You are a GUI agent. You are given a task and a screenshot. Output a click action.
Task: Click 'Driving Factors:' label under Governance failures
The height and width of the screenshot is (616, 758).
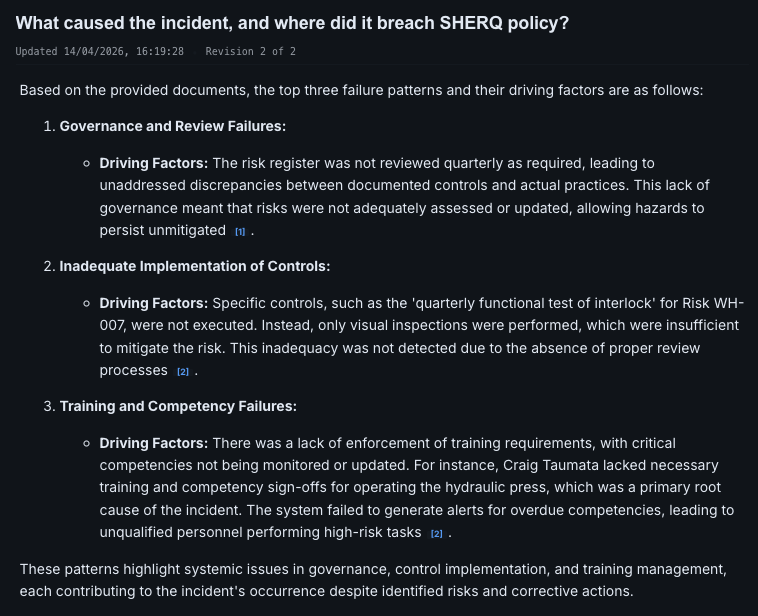[154, 163]
